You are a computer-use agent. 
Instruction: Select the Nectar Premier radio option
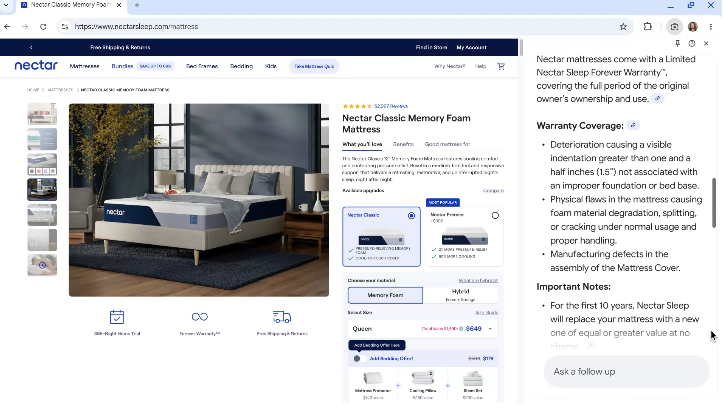(x=495, y=215)
